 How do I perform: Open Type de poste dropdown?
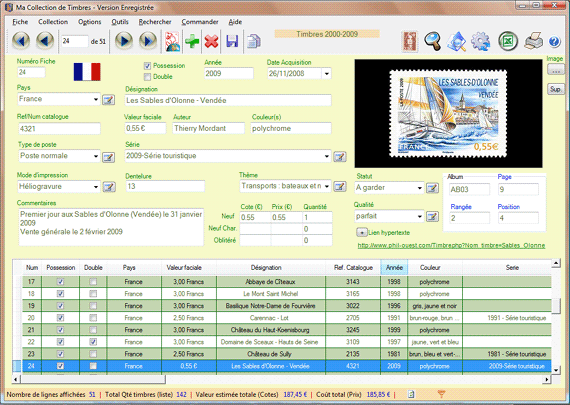click(x=96, y=156)
